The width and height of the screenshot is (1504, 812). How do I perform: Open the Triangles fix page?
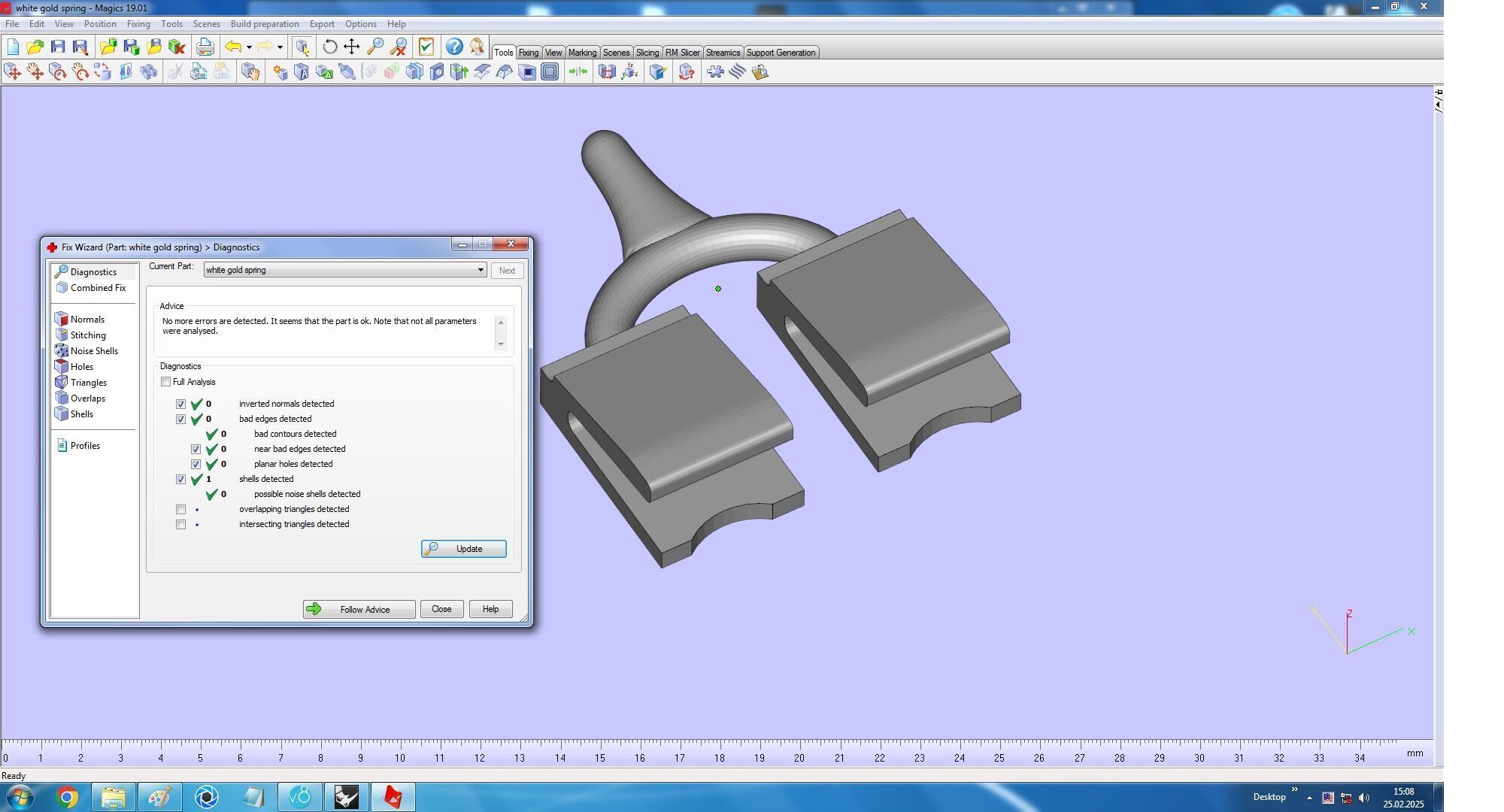point(88,383)
